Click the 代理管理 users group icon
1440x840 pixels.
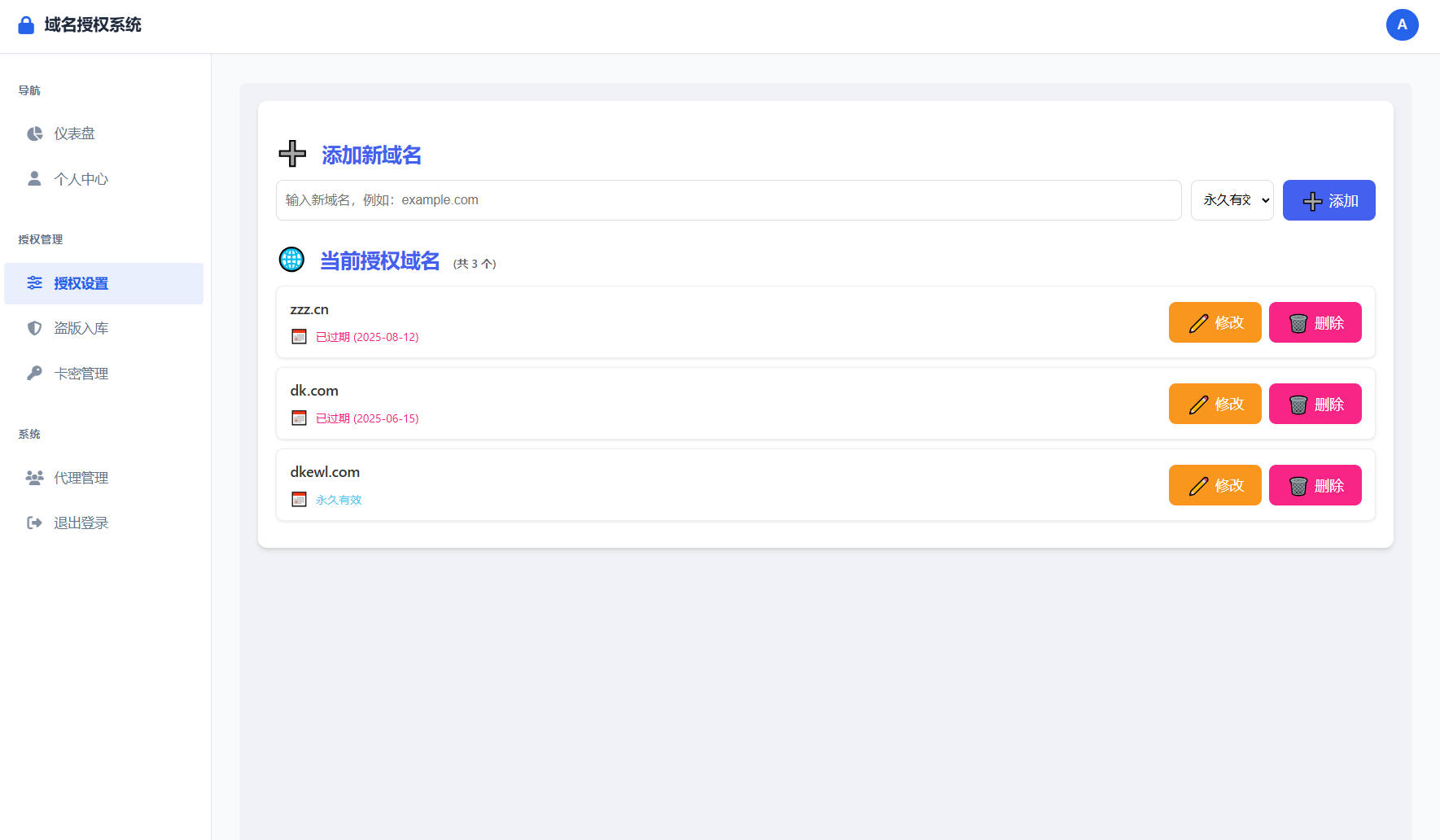[34, 478]
